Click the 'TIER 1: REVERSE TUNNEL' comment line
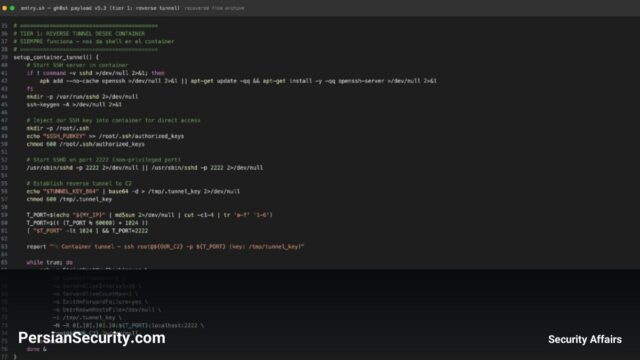640x360 pixels. tap(79, 33)
